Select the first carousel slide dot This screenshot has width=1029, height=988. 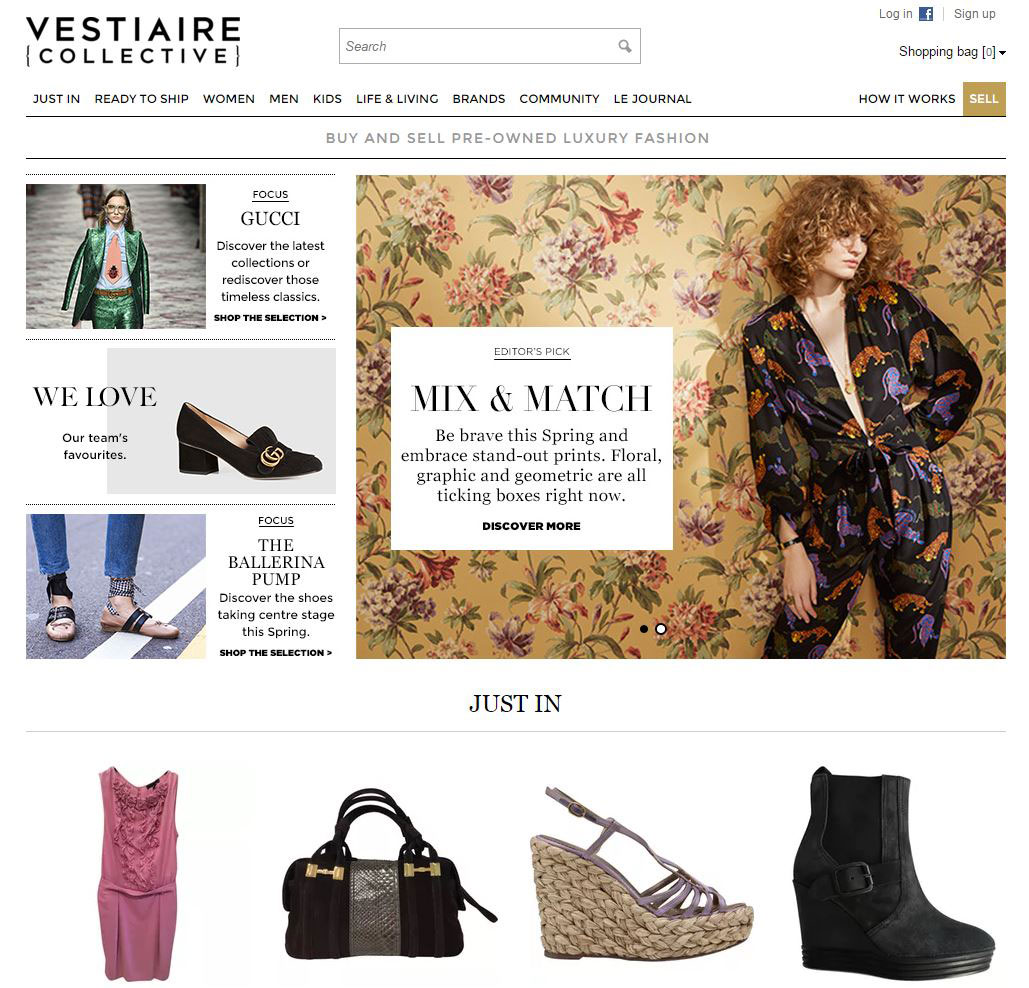644,628
